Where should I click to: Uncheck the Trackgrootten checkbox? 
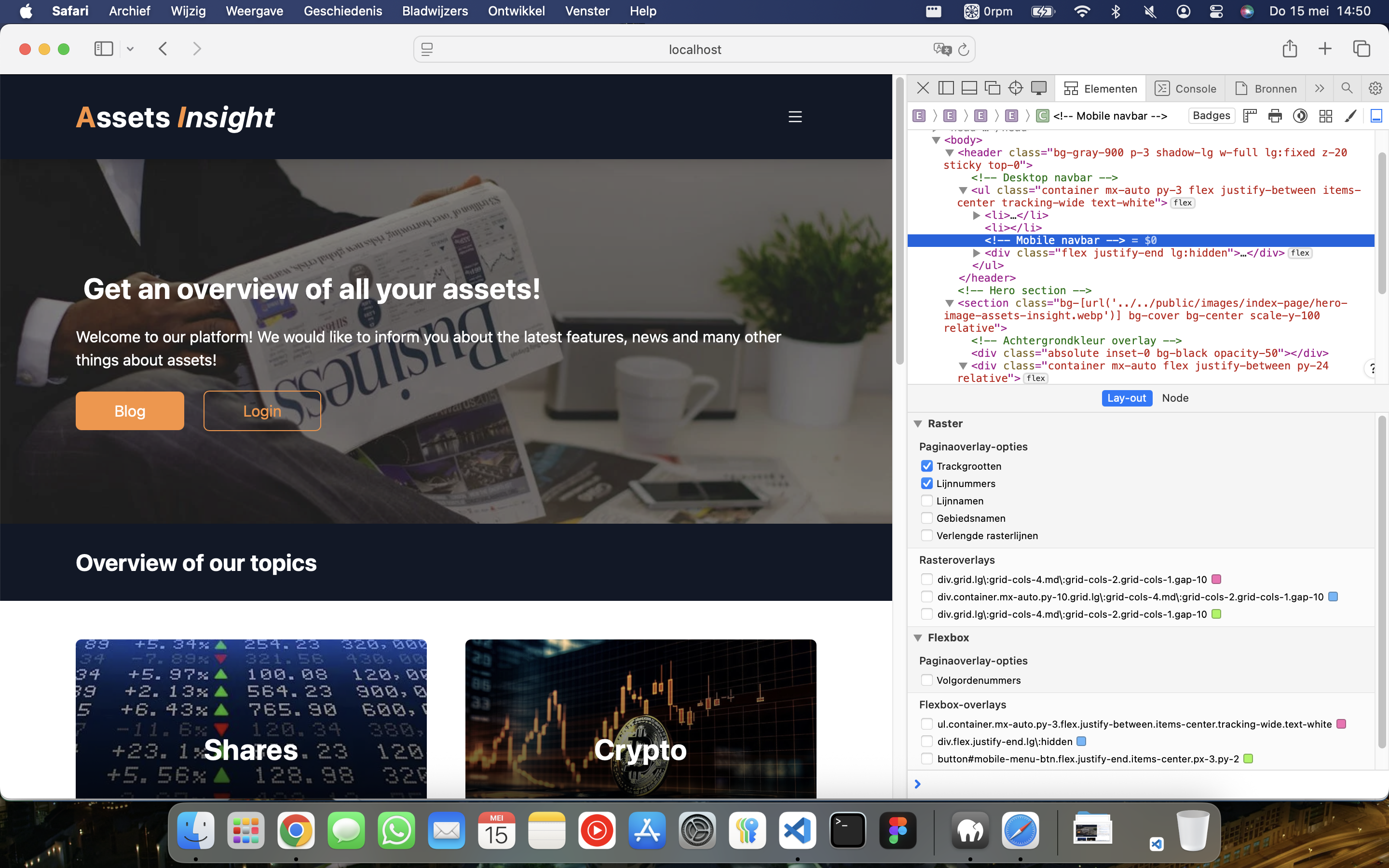click(926, 466)
